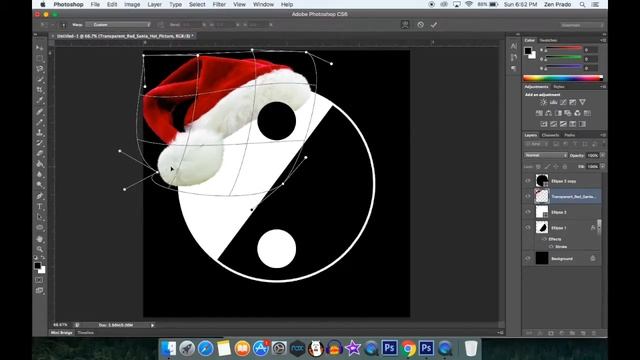Image resolution: width=640 pixels, height=360 pixels.
Task: Toggle Effects visibility under Ellipse 1
Action: [x=544, y=239]
